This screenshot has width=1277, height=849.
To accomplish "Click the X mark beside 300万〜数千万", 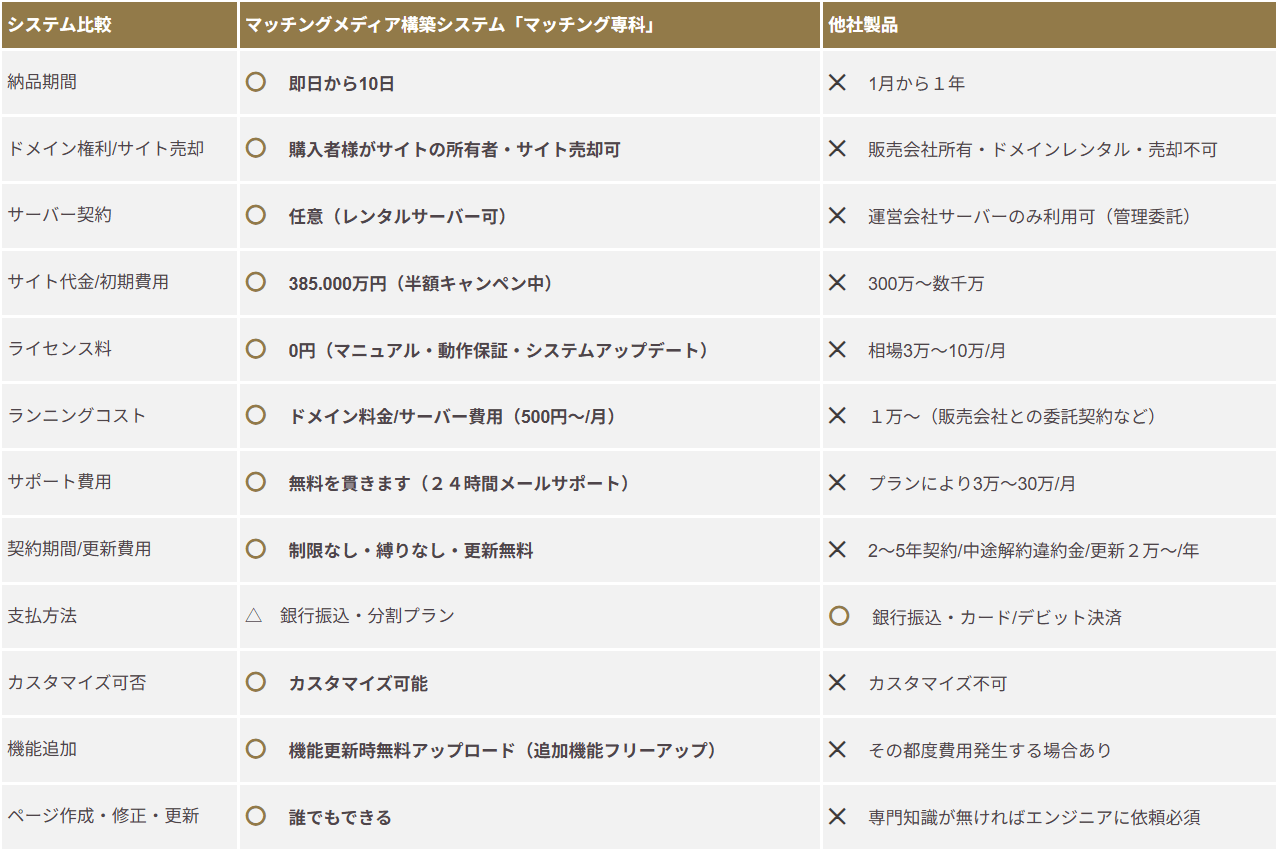I will click(838, 283).
